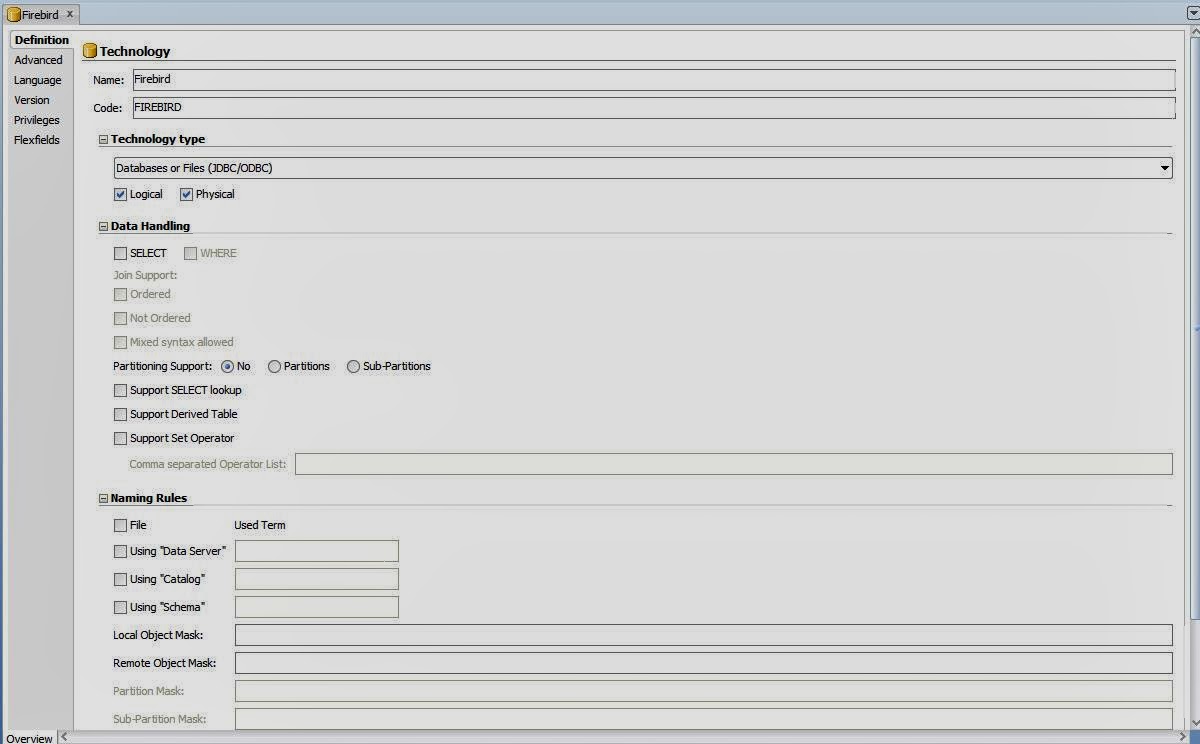The width and height of the screenshot is (1200, 744).
Task: Check the Using "Data Server" checkbox
Action: pos(120,552)
